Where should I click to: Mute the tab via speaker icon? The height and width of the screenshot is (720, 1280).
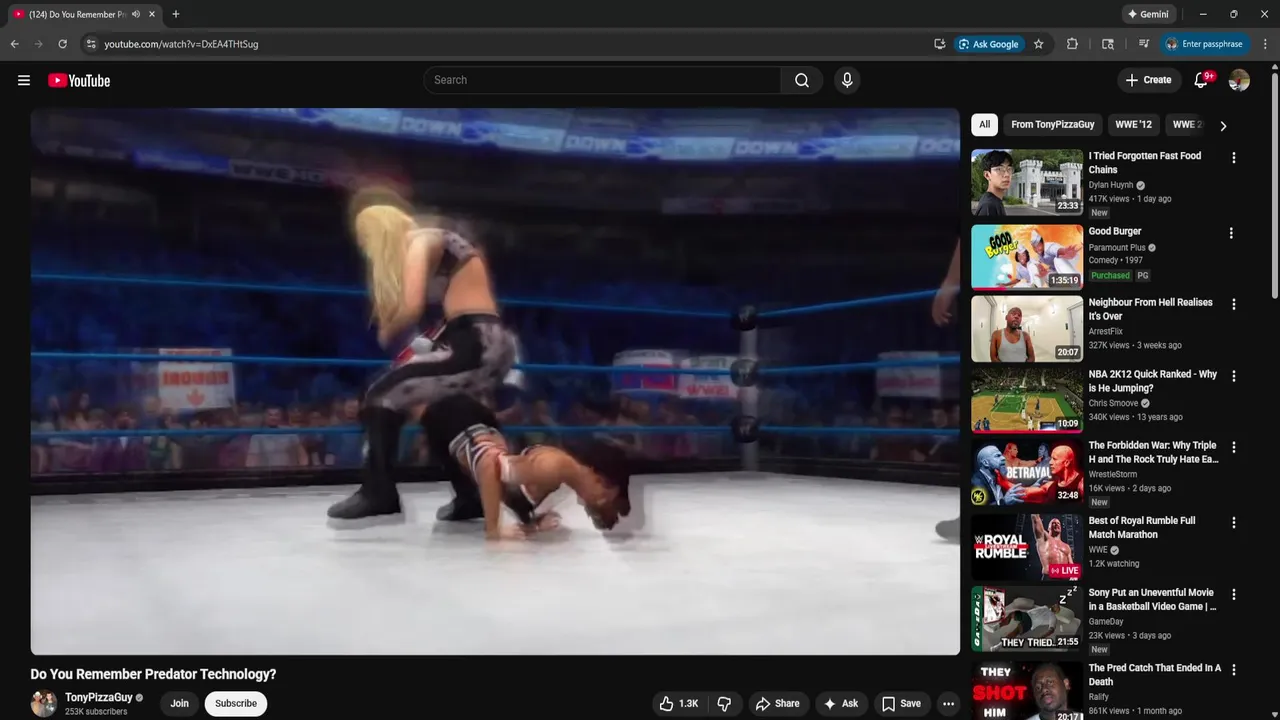pyautogui.click(x=135, y=14)
